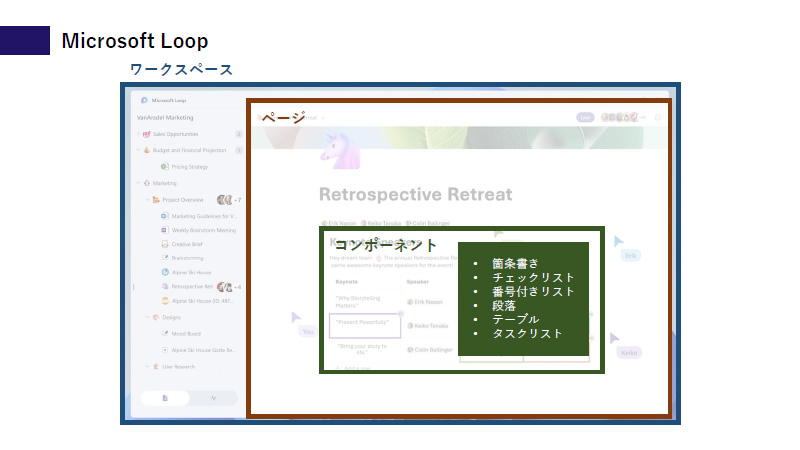This screenshot has width=800, height=450.
Task: Open Weekly Brainstorm Meeting note icon
Action: (x=165, y=230)
